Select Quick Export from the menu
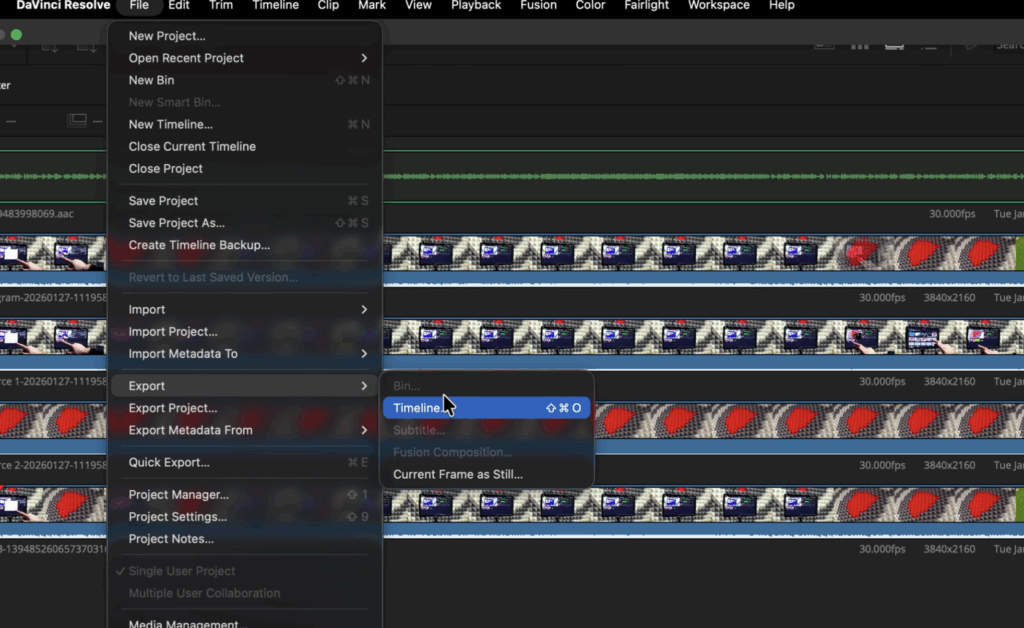The height and width of the screenshot is (628, 1024). [x=168, y=462]
